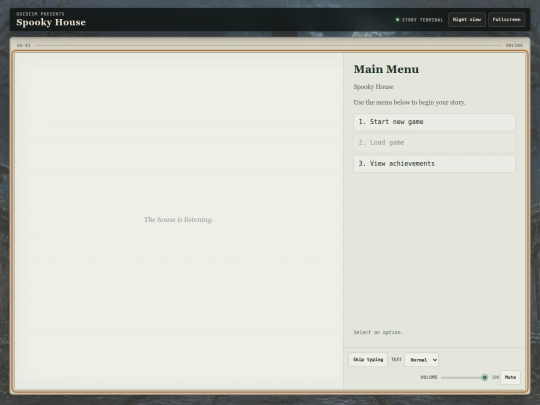Open the text speed Normal dropdown

(x=422, y=360)
